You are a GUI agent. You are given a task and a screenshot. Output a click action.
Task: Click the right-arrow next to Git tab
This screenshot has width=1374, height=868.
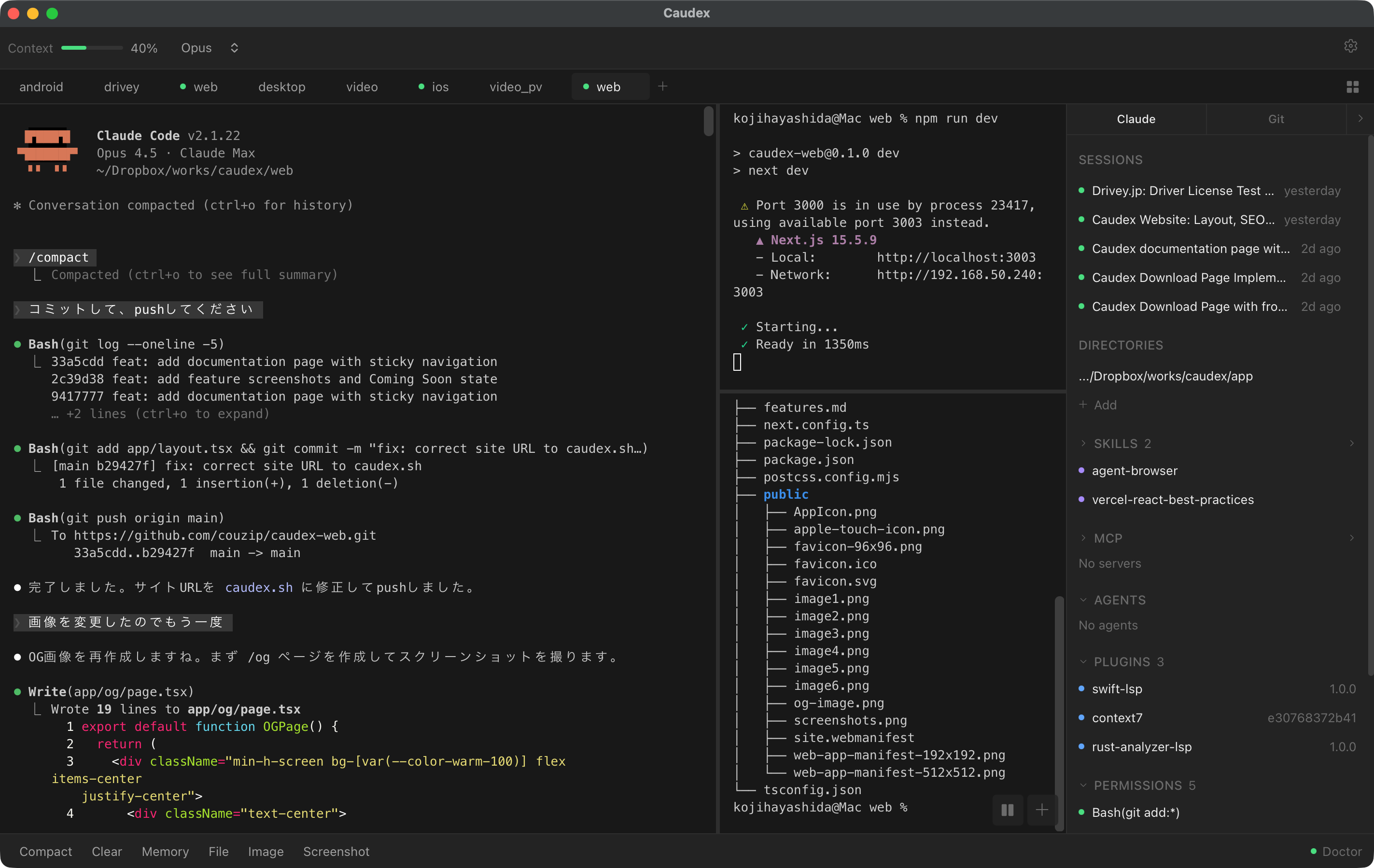(1360, 119)
